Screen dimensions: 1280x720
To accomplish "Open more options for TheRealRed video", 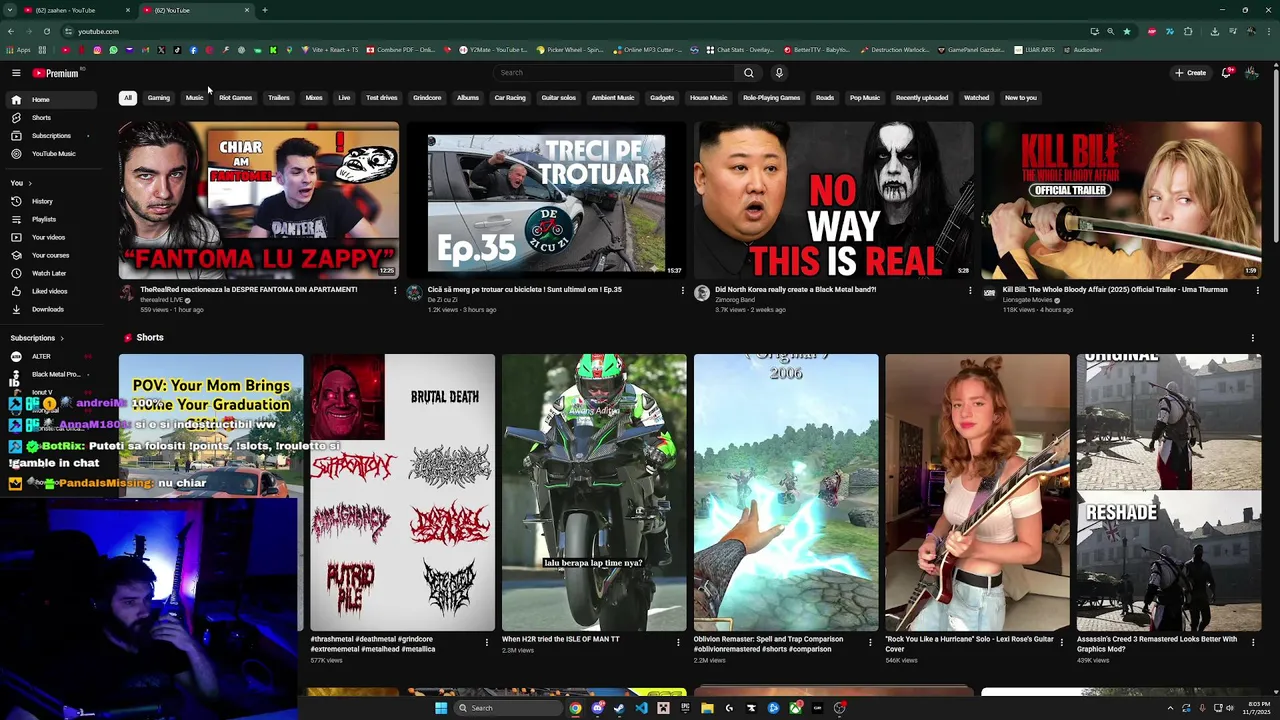I will coord(395,291).
